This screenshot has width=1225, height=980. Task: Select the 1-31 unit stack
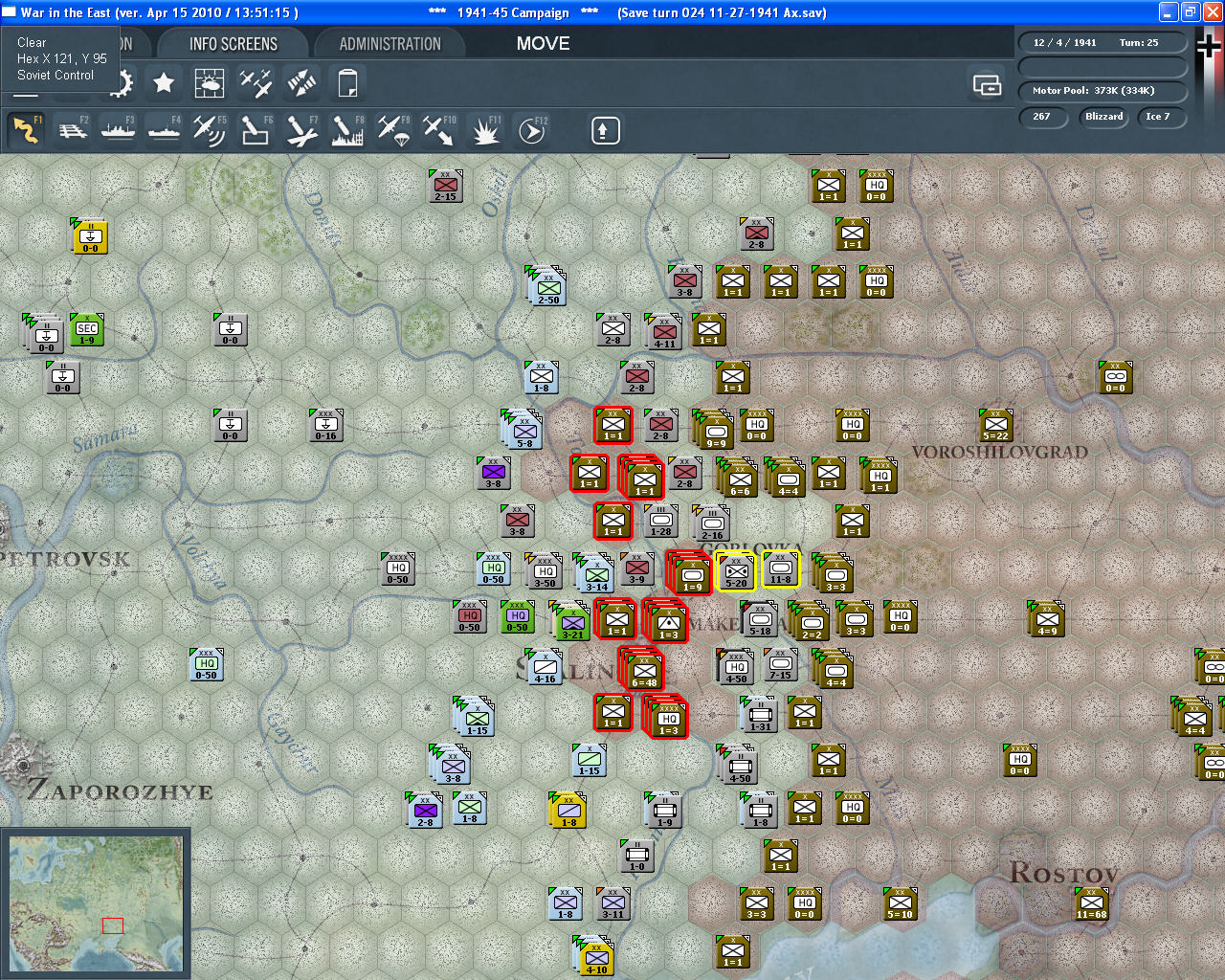click(759, 715)
